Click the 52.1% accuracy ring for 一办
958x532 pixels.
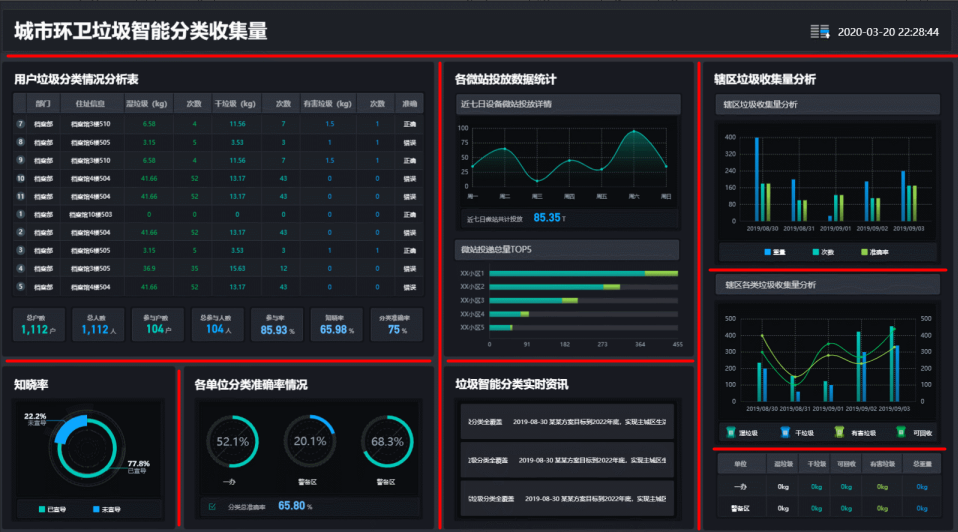tap(232, 441)
